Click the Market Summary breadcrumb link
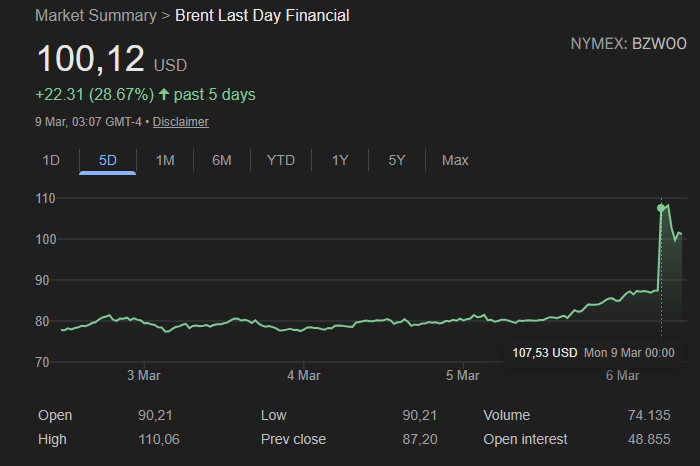Screen dimensions: 700x466 pyautogui.click(x=95, y=16)
